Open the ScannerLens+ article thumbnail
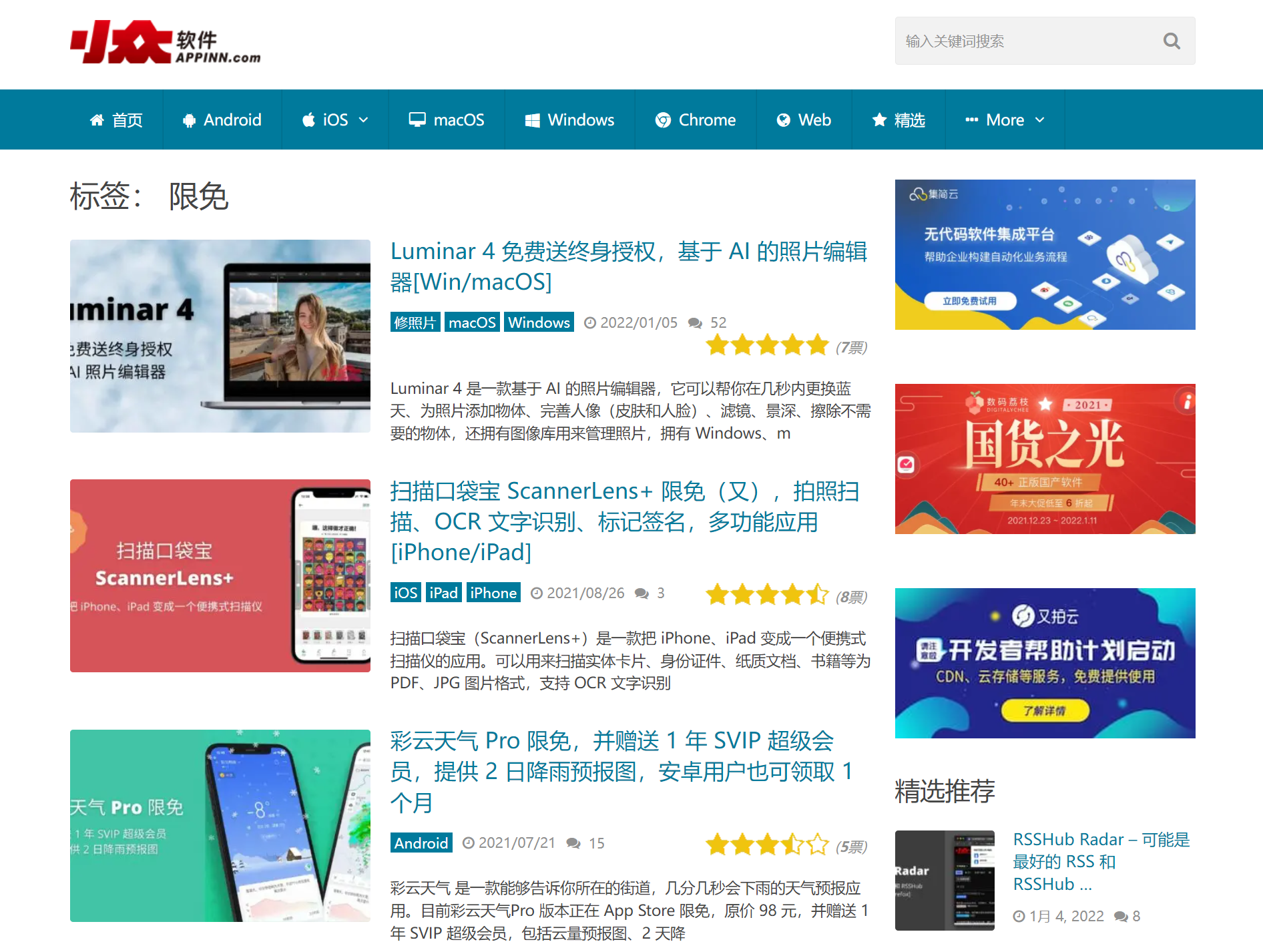This screenshot has height=952, width=1263. point(220,575)
